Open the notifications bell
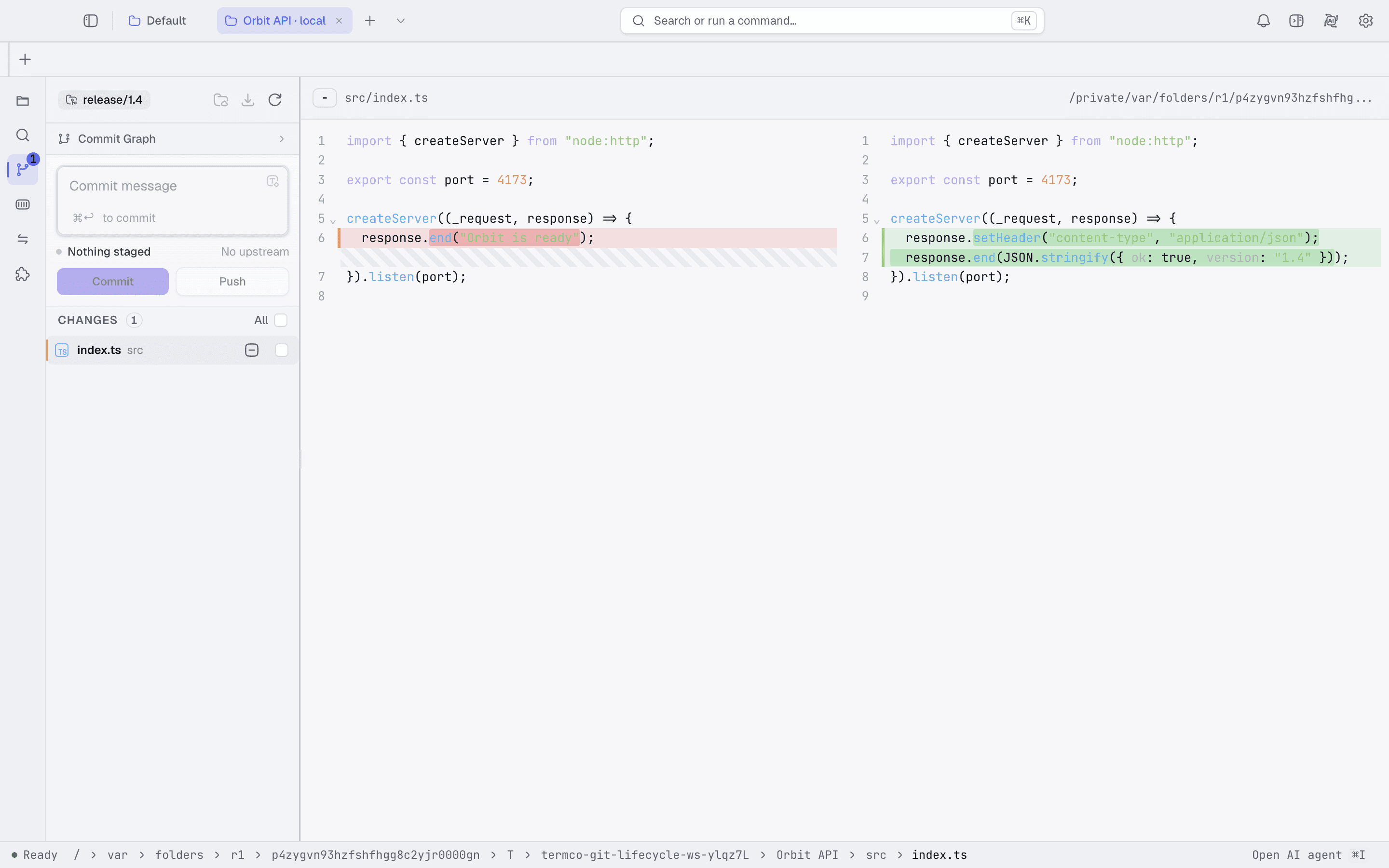 [x=1263, y=21]
